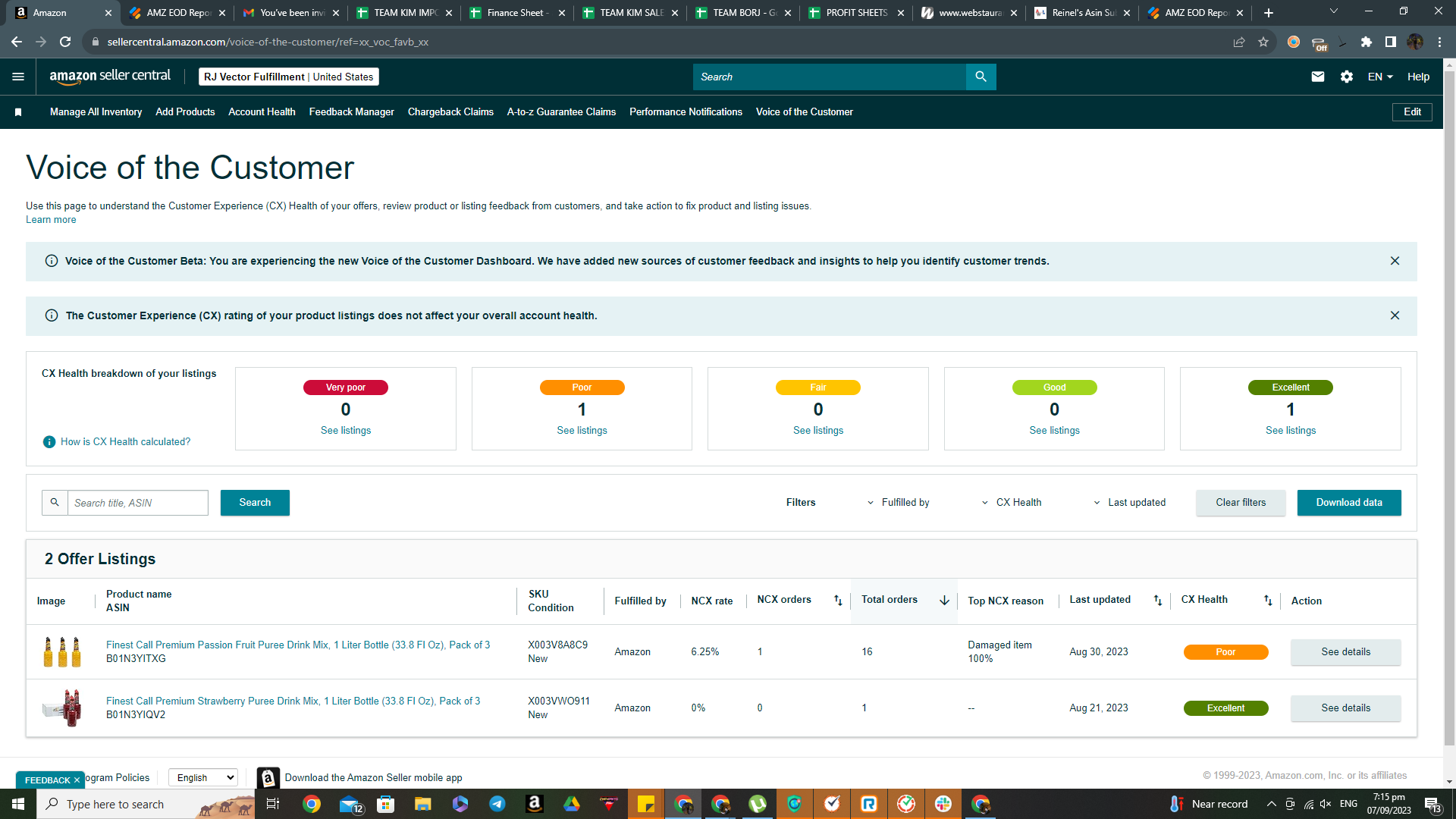Image resolution: width=1456 pixels, height=819 pixels.
Task: Open a new browser tab with plus icon
Action: [x=1269, y=13]
